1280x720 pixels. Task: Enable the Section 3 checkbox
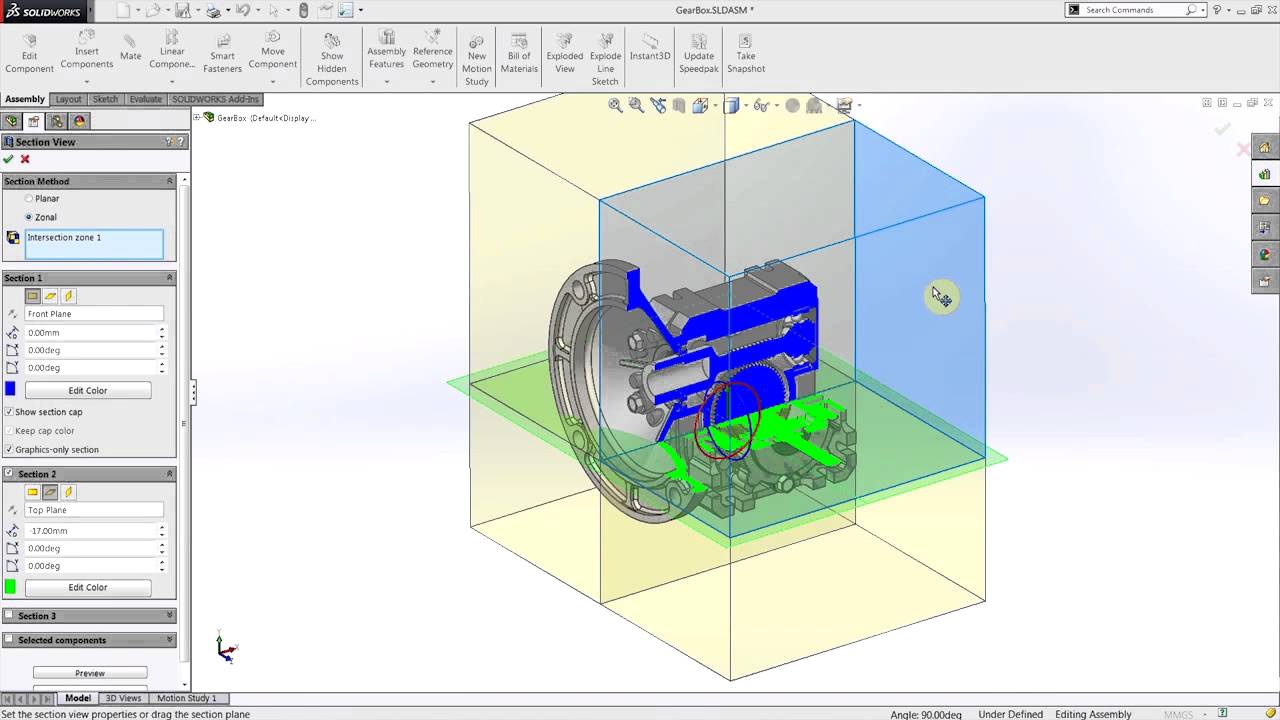[9, 616]
